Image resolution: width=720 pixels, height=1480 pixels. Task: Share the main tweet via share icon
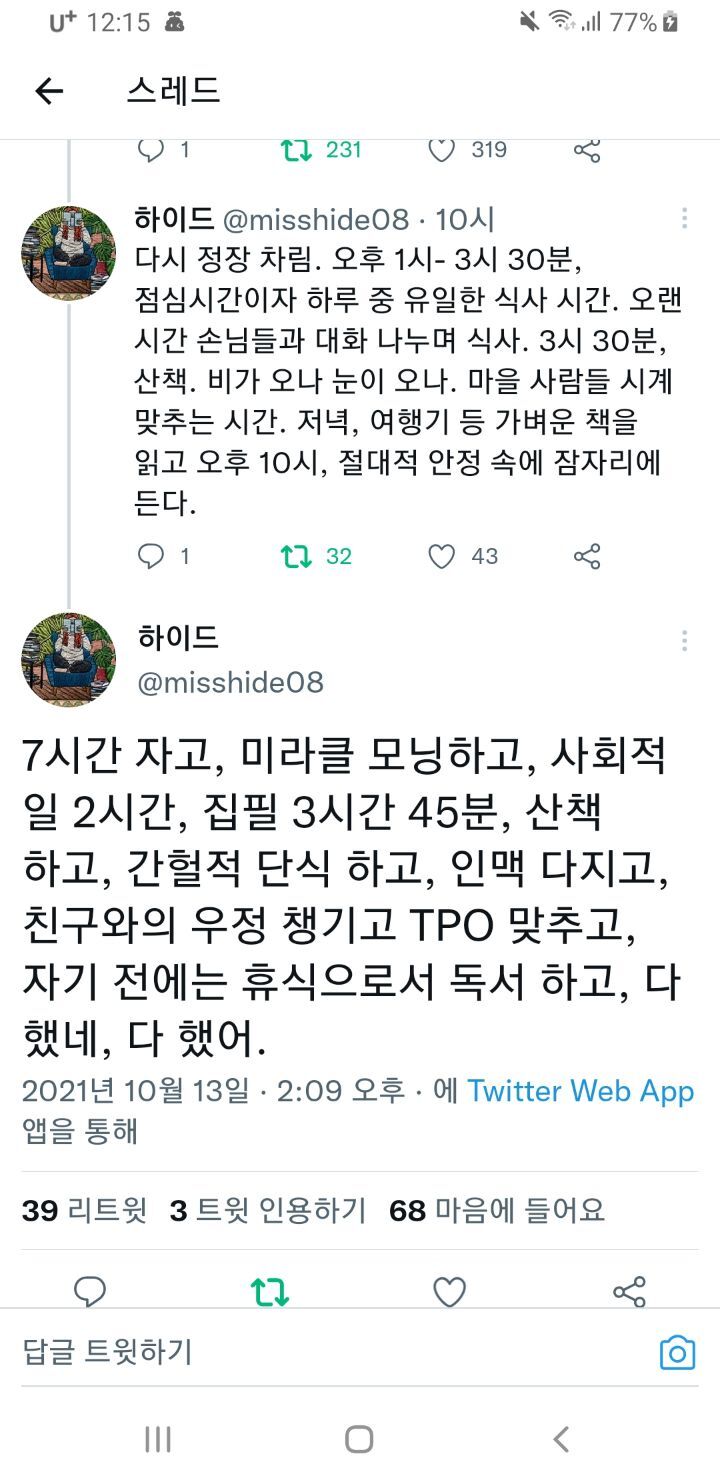coord(629,1291)
